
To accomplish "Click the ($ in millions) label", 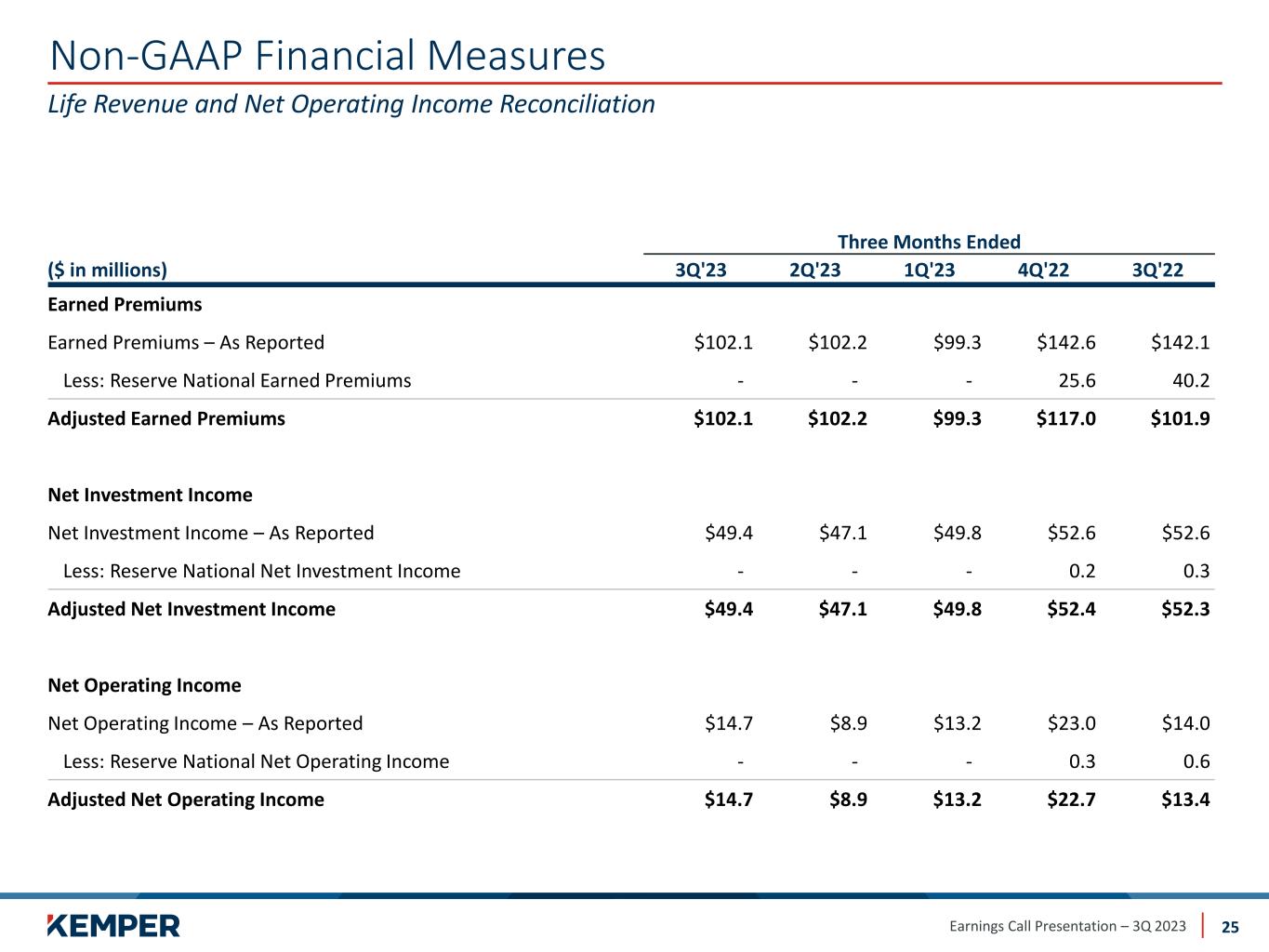I will (108, 270).
